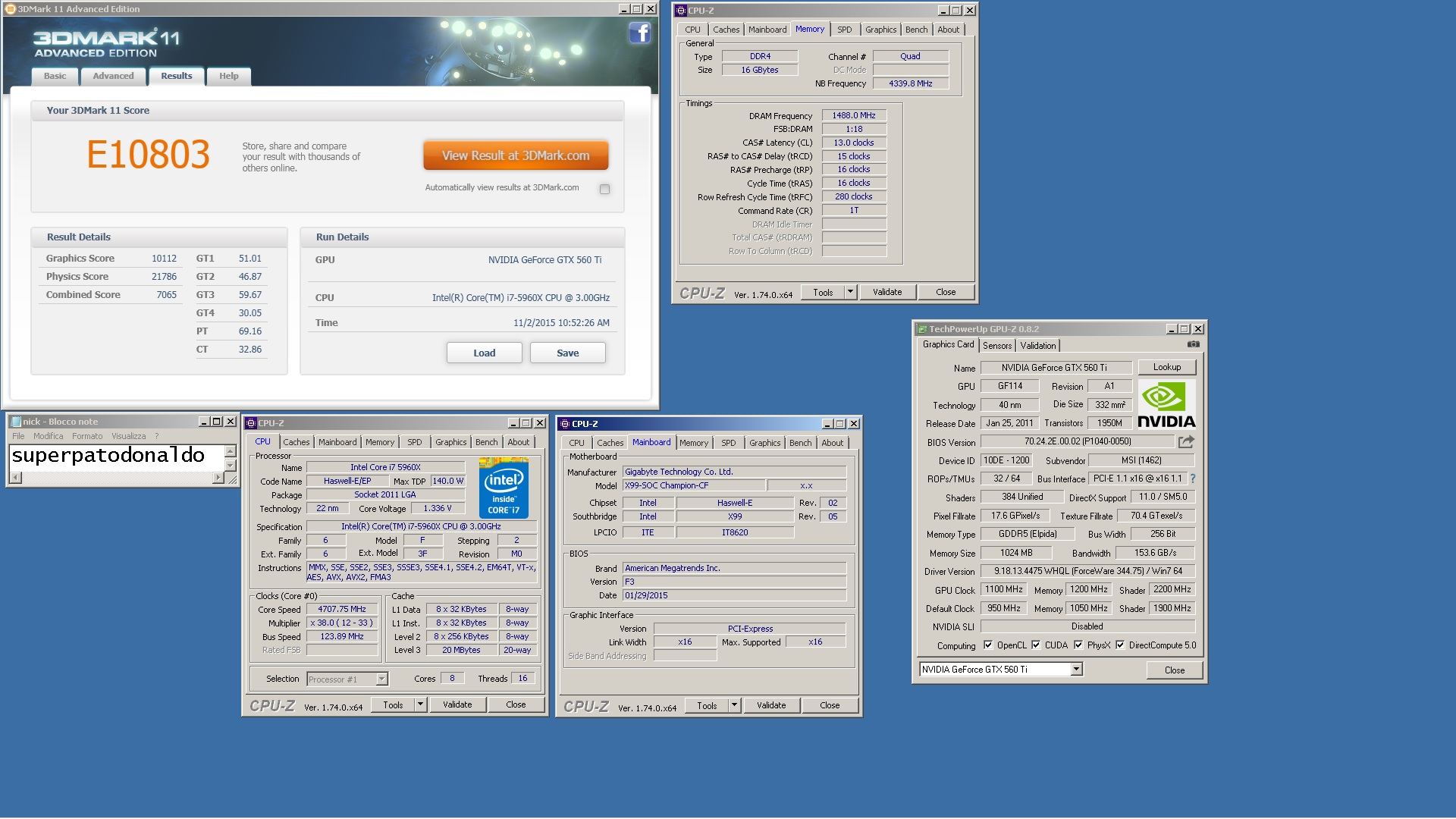Toggle the OpenCL checkbox in GPU-Z
Image resolution: width=1456 pixels, height=819 pixels.
pos(988,645)
